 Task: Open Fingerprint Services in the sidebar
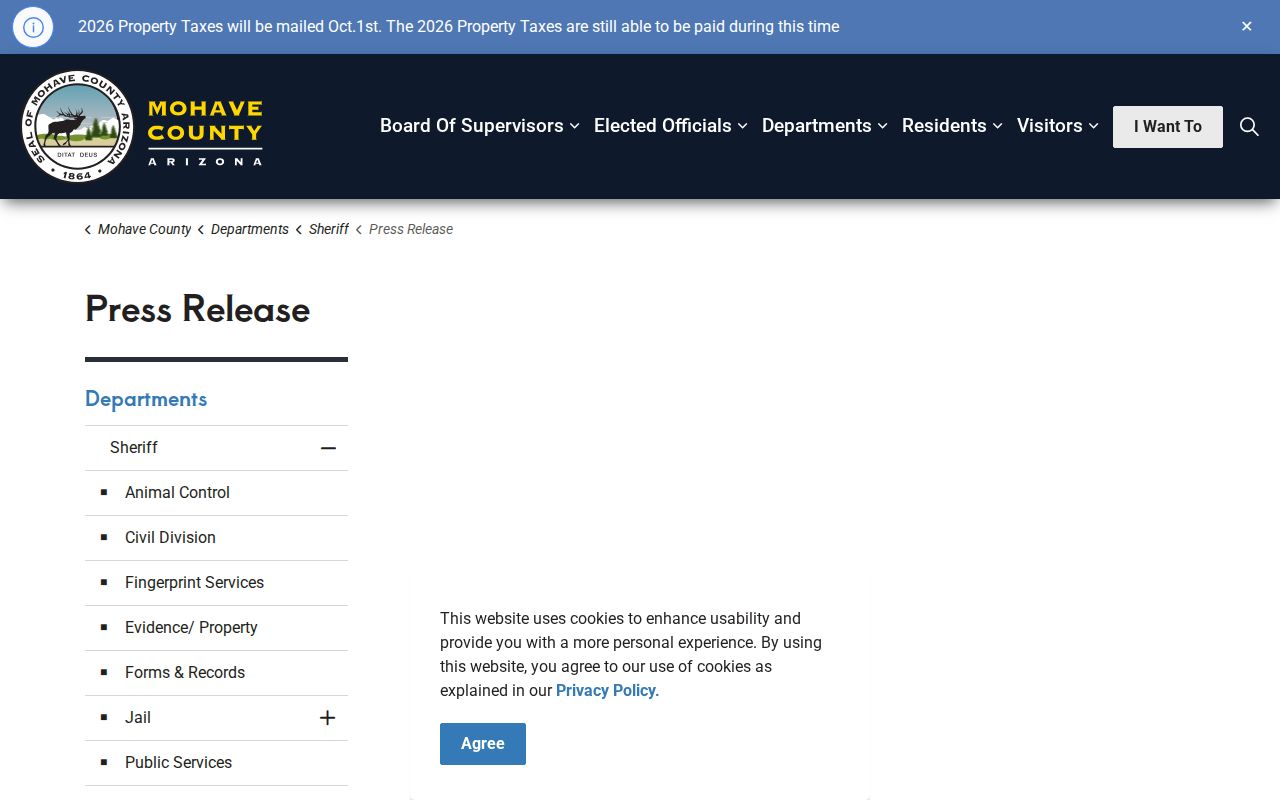point(194,583)
